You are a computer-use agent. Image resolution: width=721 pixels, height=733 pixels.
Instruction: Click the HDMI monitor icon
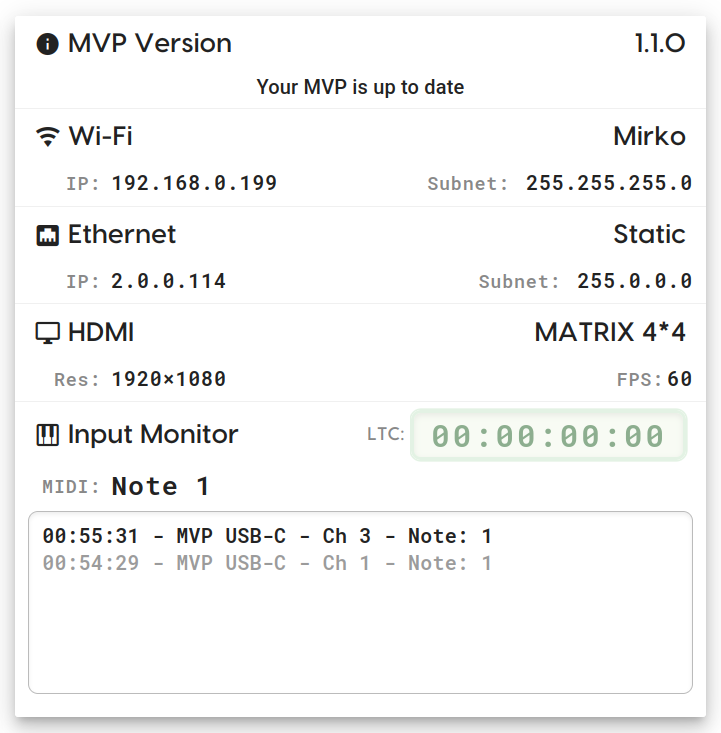47,333
